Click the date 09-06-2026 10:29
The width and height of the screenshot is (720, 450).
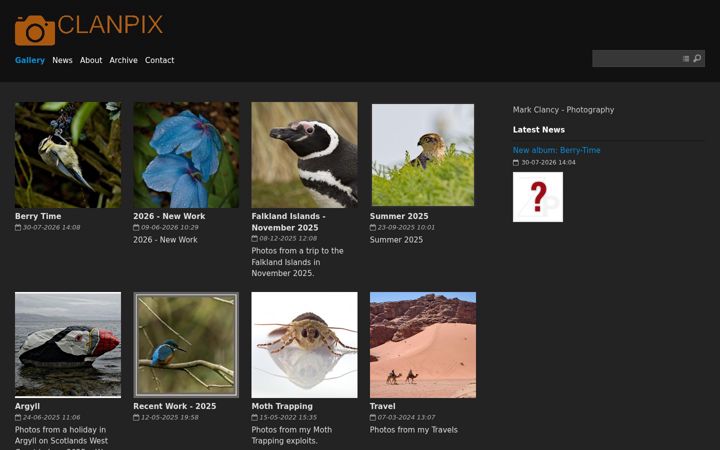tap(169, 227)
